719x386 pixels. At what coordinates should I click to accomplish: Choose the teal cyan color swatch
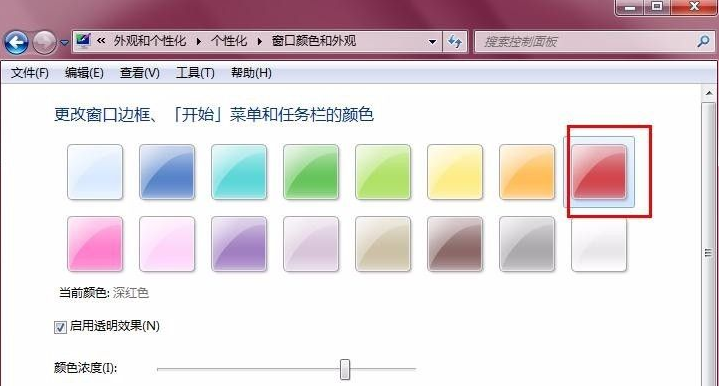pos(239,172)
